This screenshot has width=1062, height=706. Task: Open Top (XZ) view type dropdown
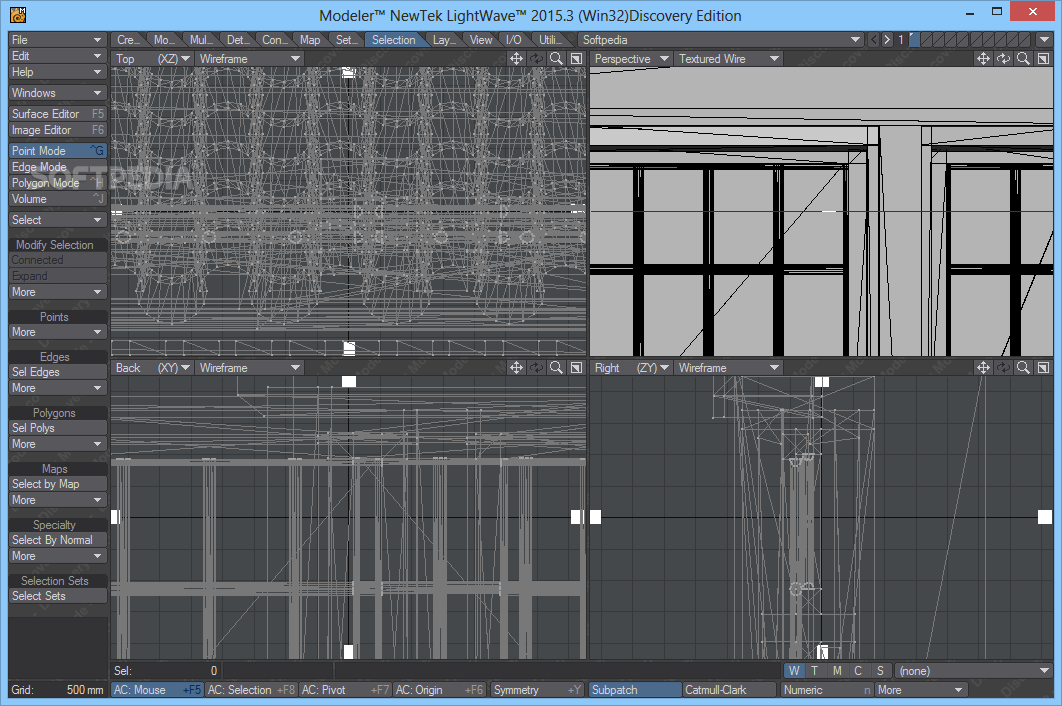(x=152, y=59)
